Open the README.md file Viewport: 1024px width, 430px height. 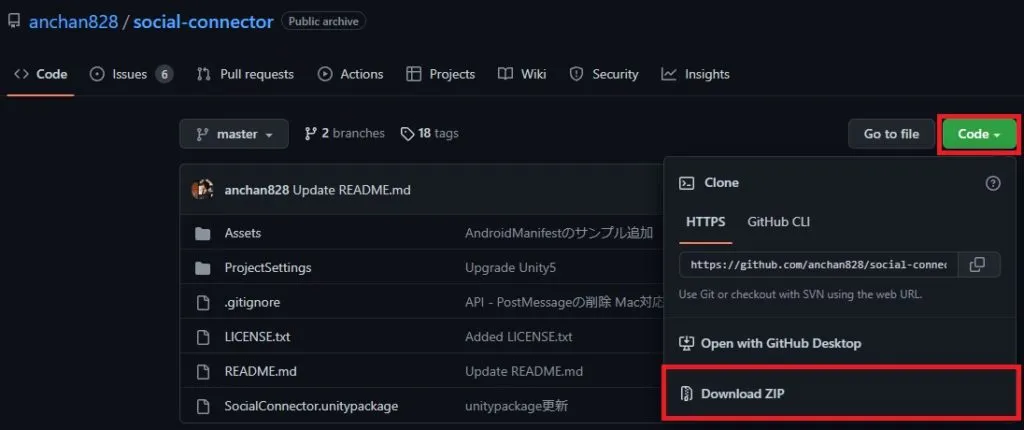point(260,371)
